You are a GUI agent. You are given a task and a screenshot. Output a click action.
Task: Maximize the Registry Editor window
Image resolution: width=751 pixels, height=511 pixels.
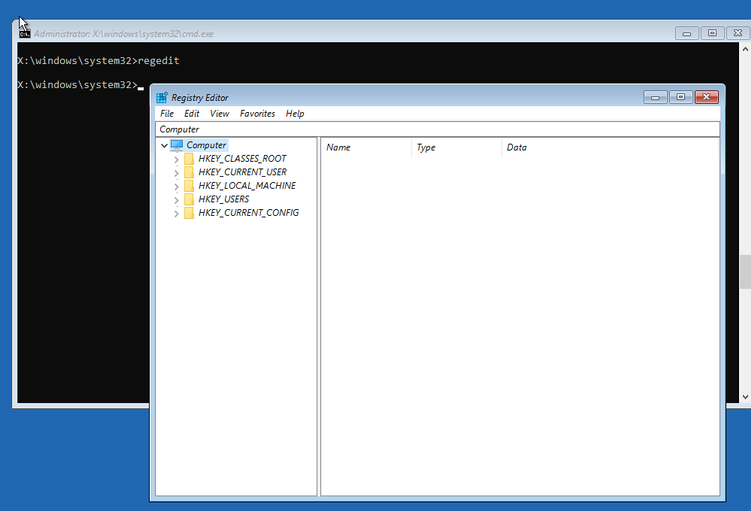[681, 97]
